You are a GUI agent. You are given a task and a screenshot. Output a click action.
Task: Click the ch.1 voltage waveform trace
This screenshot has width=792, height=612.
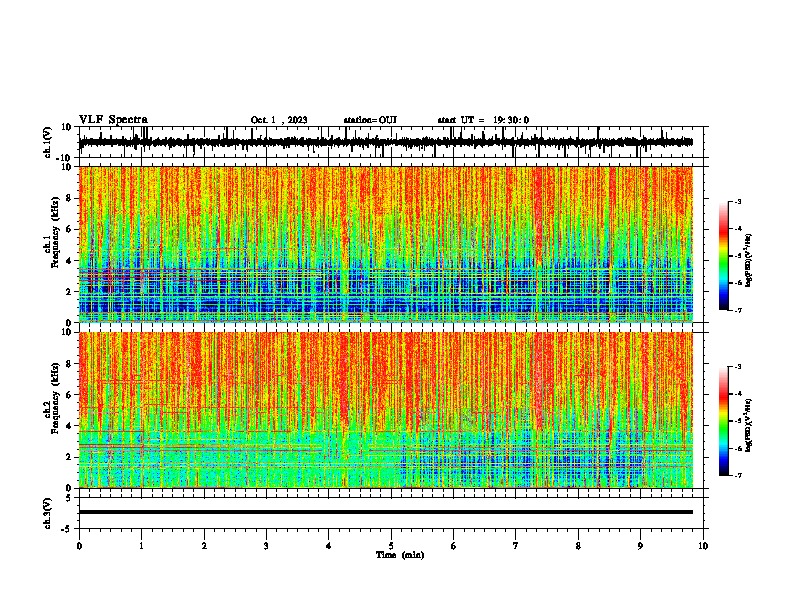point(385,142)
